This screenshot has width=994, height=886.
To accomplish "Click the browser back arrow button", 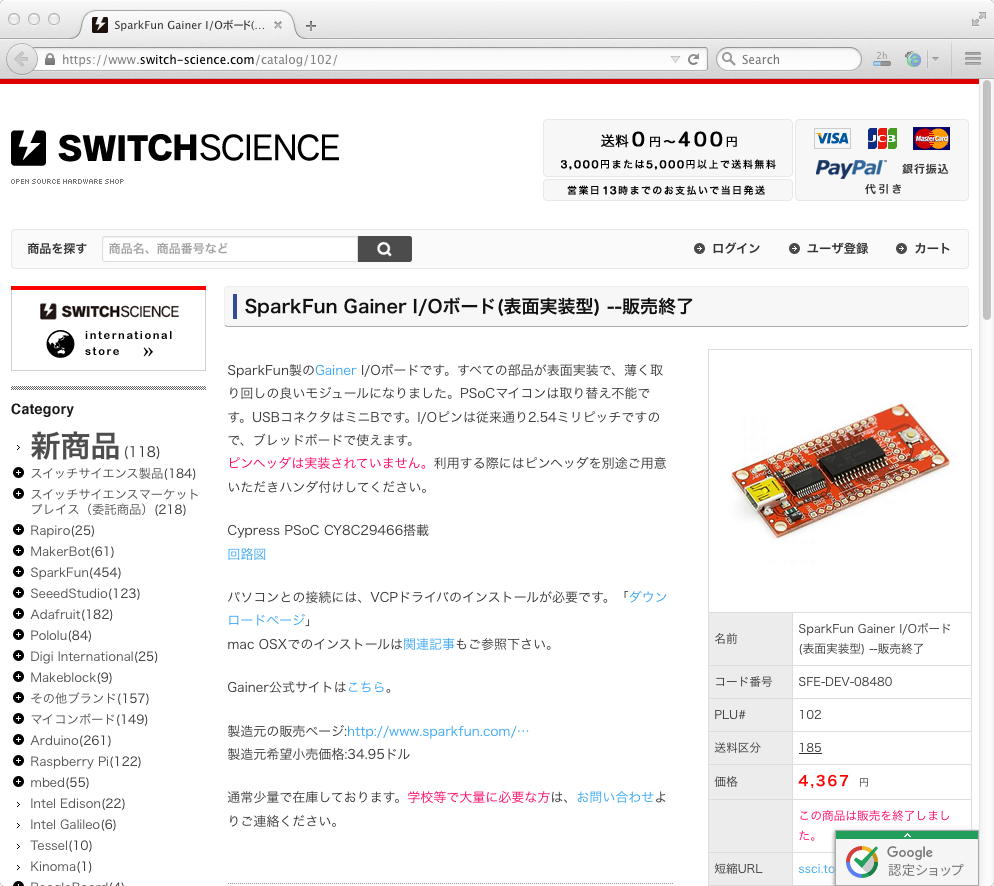I will coord(22,60).
